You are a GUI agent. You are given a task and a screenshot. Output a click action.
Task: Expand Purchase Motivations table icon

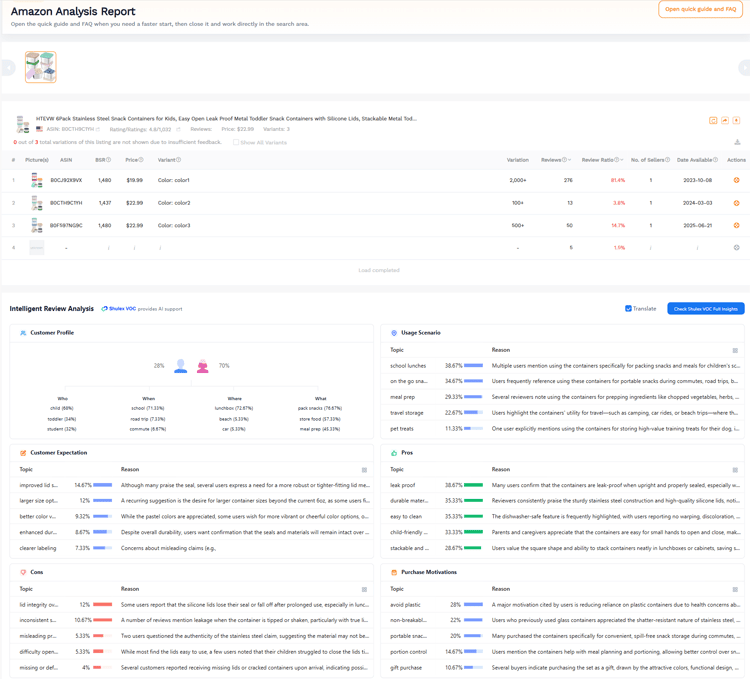[735, 590]
